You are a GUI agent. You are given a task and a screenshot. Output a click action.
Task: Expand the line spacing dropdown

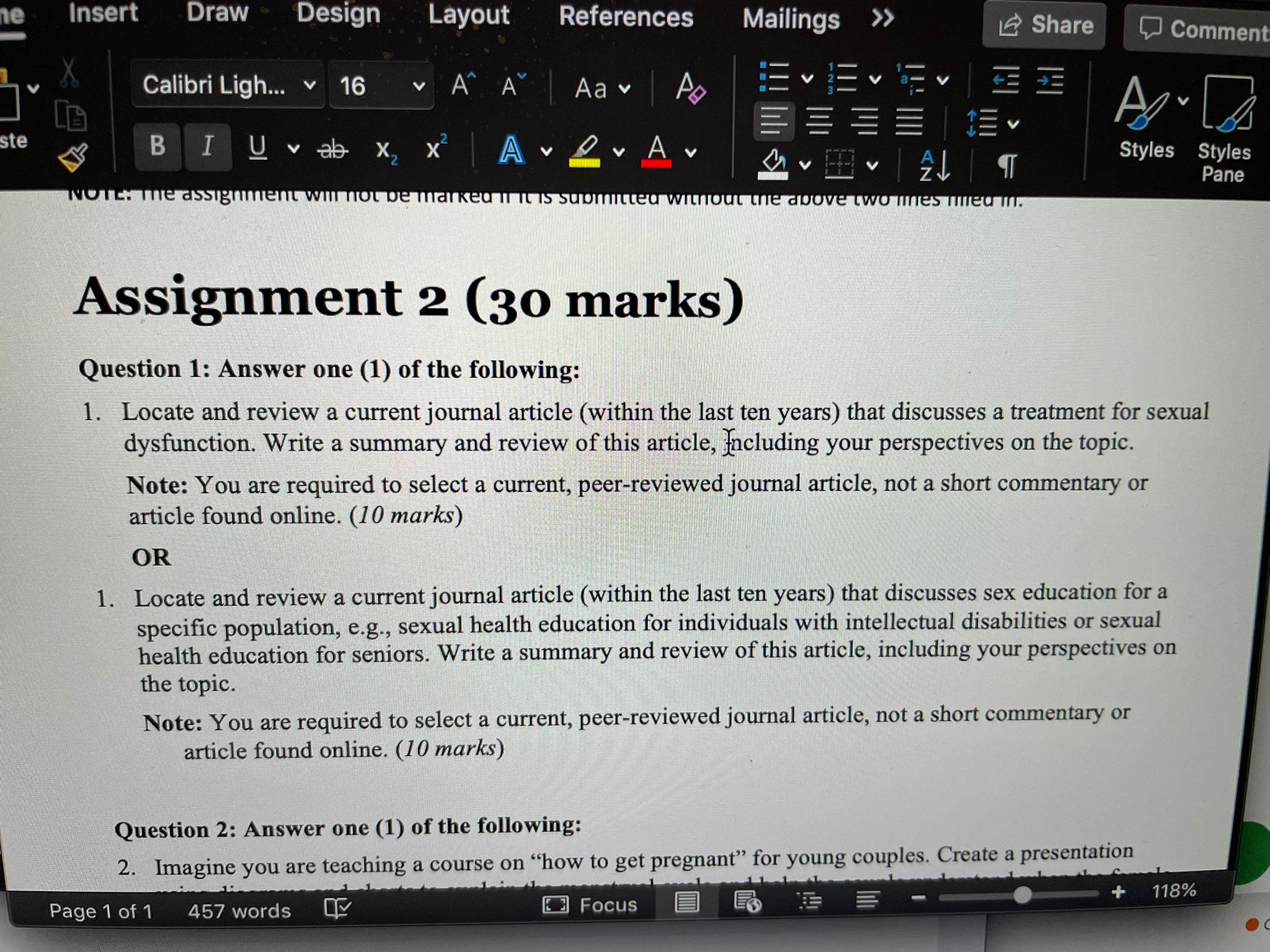1013,124
